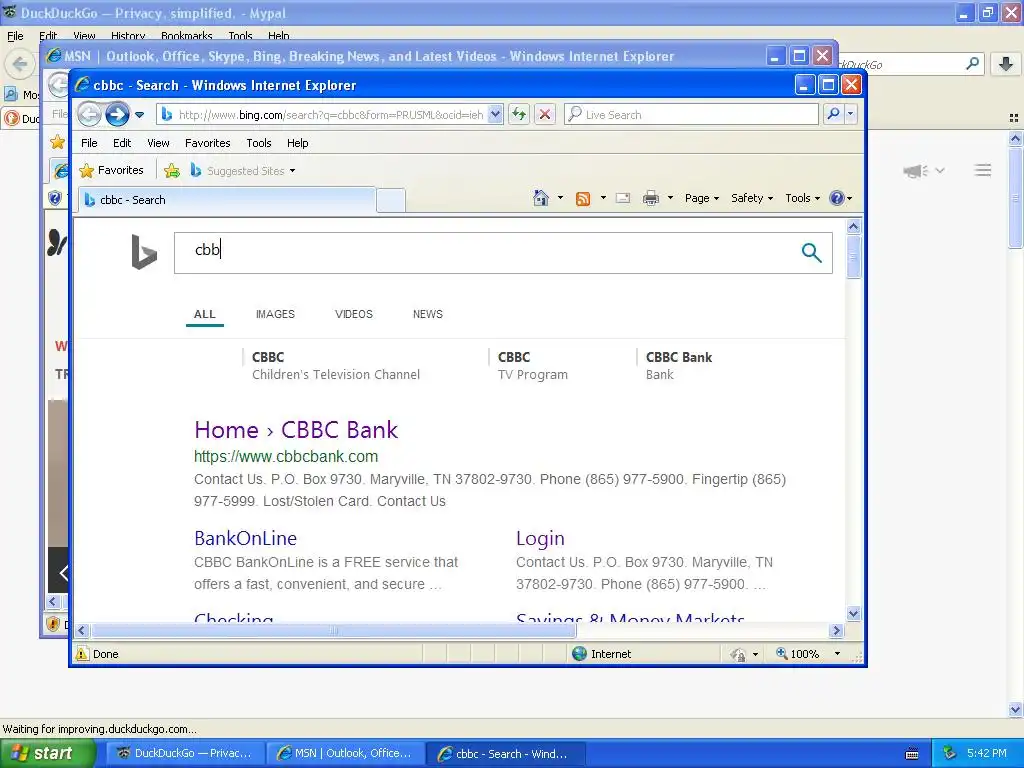Click the Read Mail icon
The height and width of the screenshot is (768, 1024).
pyautogui.click(x=623, y=199)
